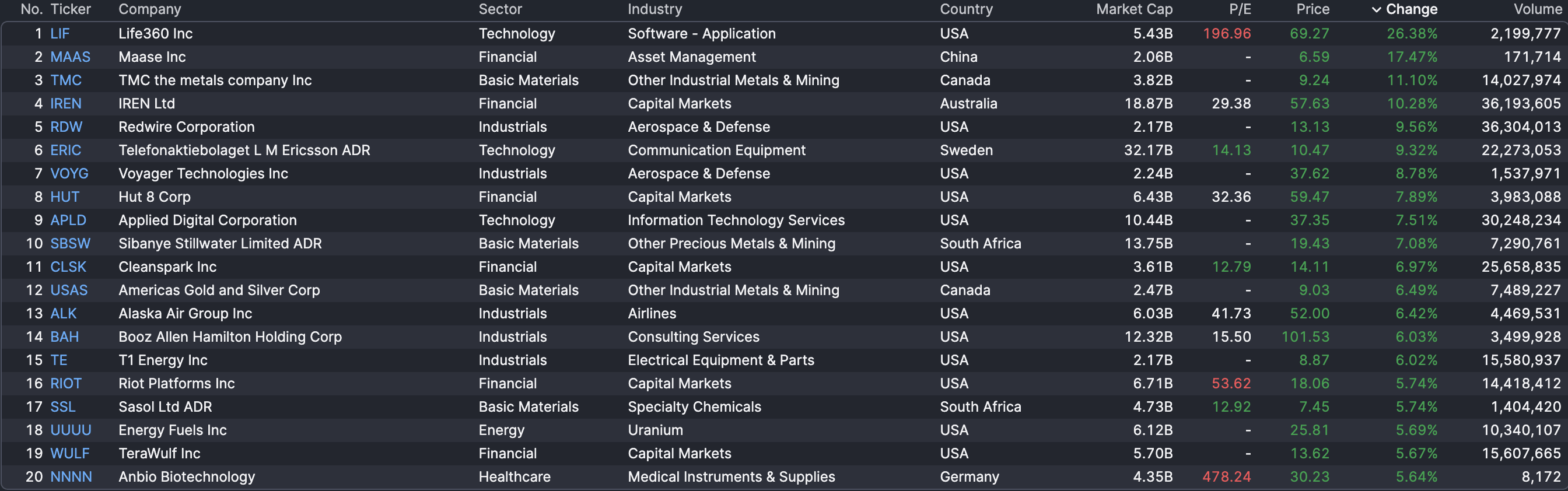Sort the table by Price column
This screenshot has width=1568, height=491.
(x=1313, y=9)
